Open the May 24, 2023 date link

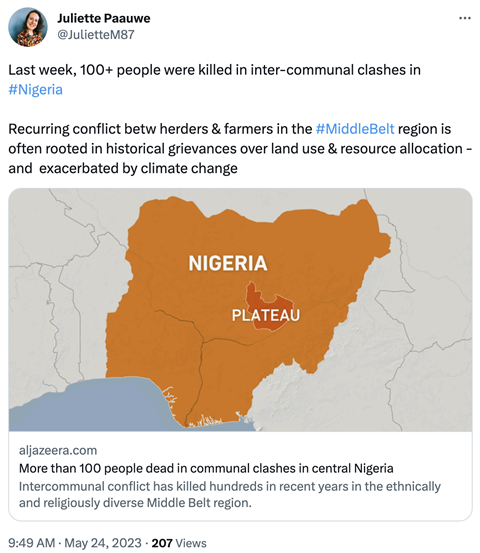[103, 543]
